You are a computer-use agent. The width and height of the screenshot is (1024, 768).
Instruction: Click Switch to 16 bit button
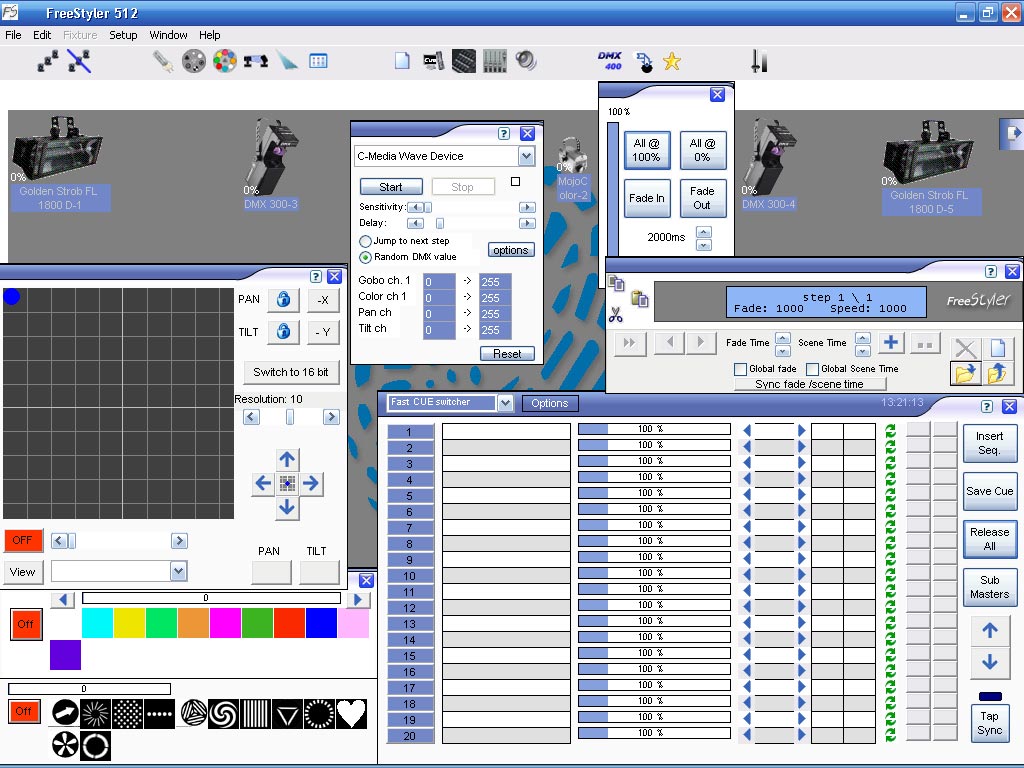[291, 372]
